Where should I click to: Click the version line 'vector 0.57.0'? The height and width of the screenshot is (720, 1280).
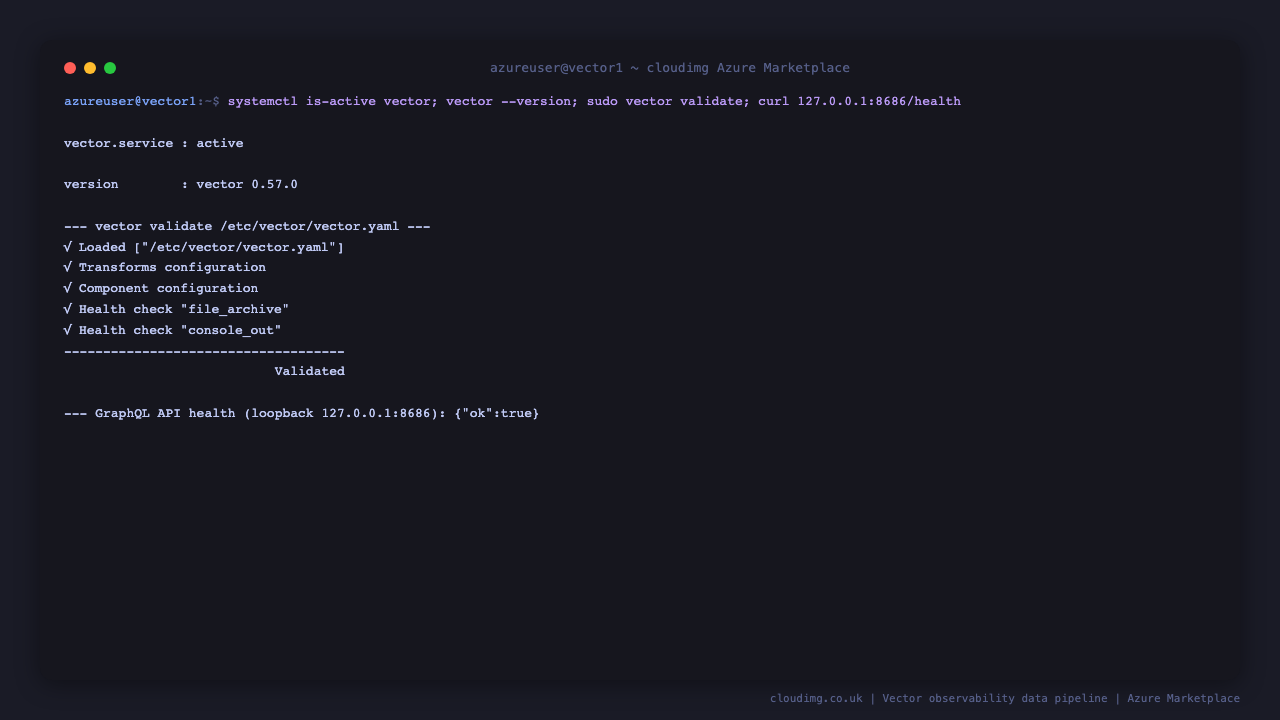click(181, 184)
